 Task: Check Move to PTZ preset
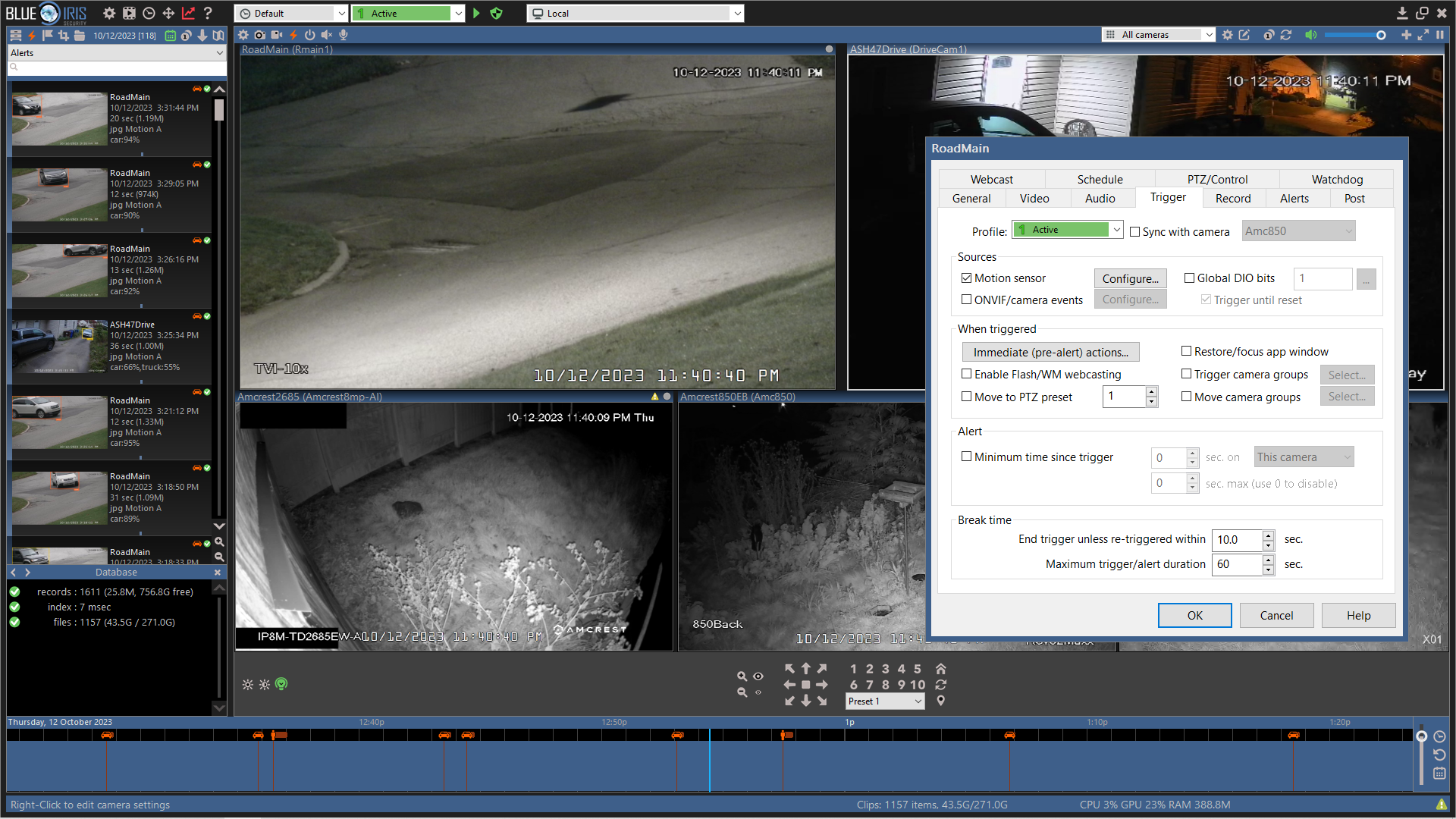point(967,397)
